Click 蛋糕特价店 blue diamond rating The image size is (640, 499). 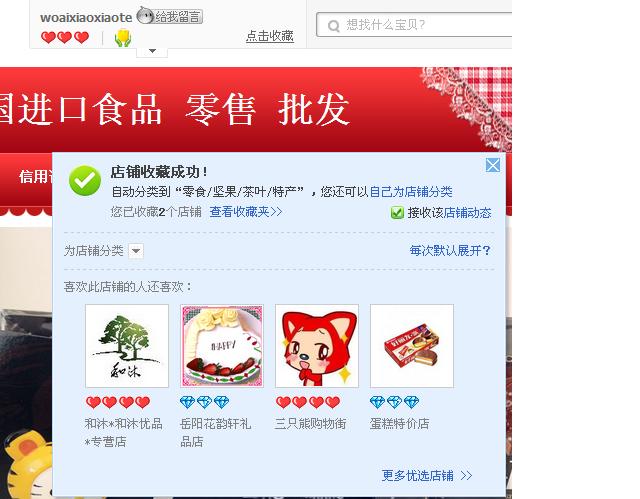[394, 402]
